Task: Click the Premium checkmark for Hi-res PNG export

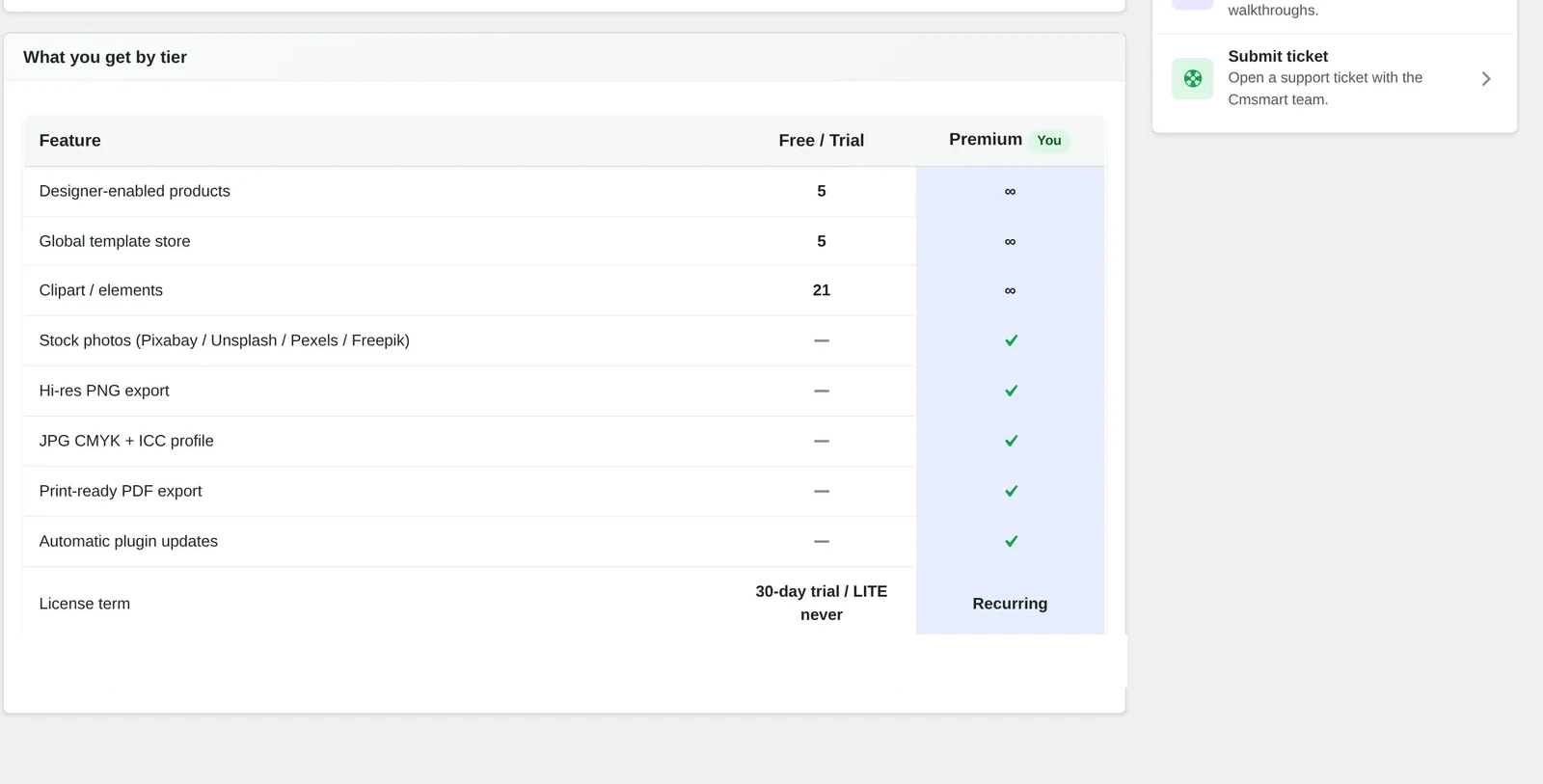Action: [x=1011, y=391]
